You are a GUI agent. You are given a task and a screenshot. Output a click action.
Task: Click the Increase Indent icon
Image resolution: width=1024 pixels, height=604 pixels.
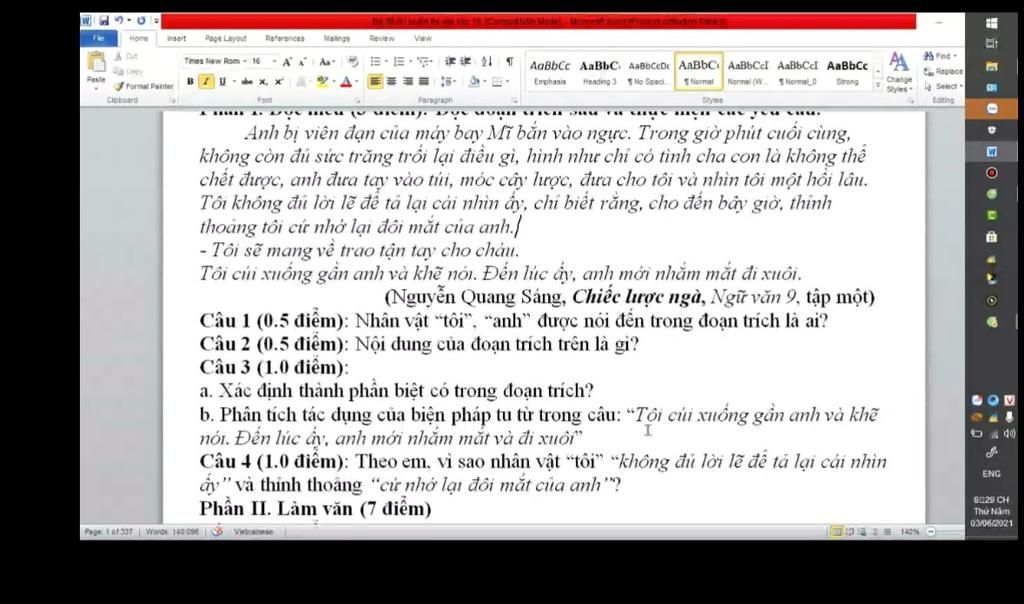[466, 61]
